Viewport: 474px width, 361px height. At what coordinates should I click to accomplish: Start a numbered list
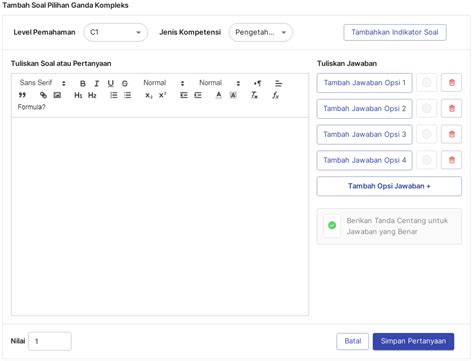pos(114,95)
